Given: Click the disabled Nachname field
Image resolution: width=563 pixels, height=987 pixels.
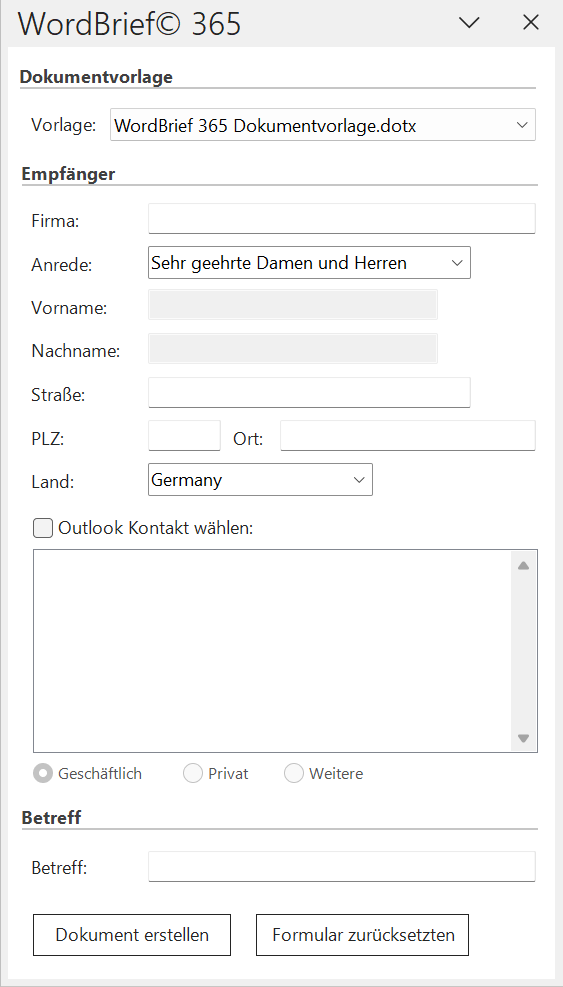Looking at the screenshot, I should point(293,349).
